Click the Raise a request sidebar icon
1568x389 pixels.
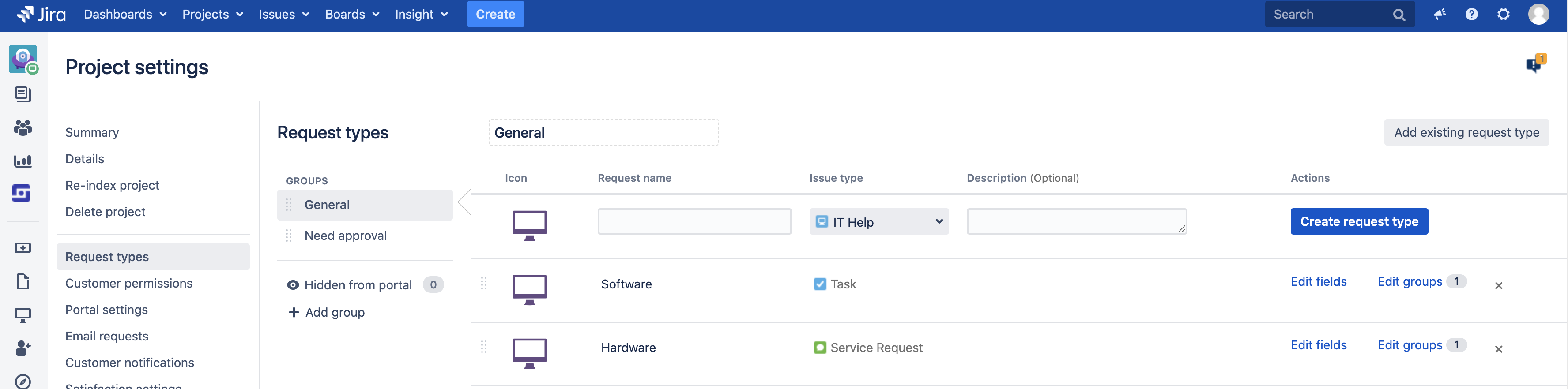tap(23, 248)
